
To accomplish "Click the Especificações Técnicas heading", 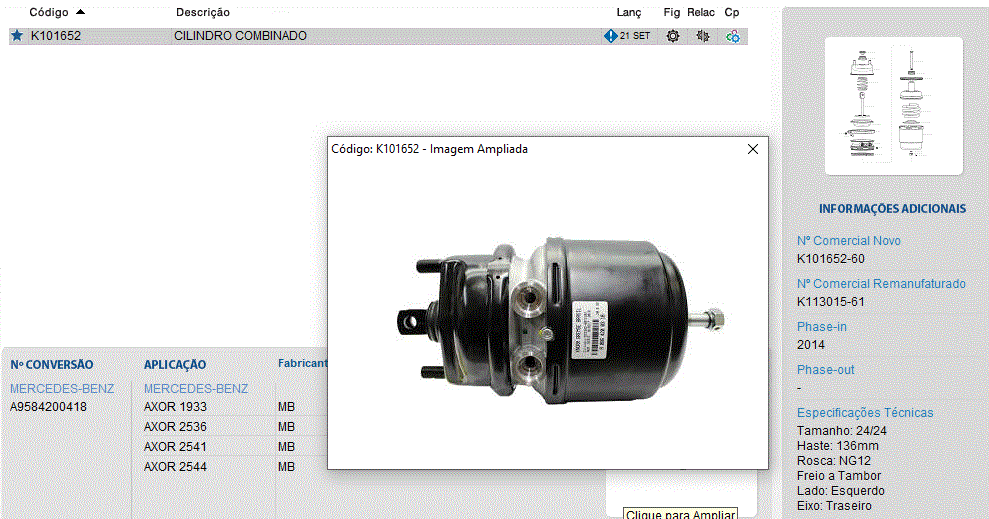I will coord(864,413).
